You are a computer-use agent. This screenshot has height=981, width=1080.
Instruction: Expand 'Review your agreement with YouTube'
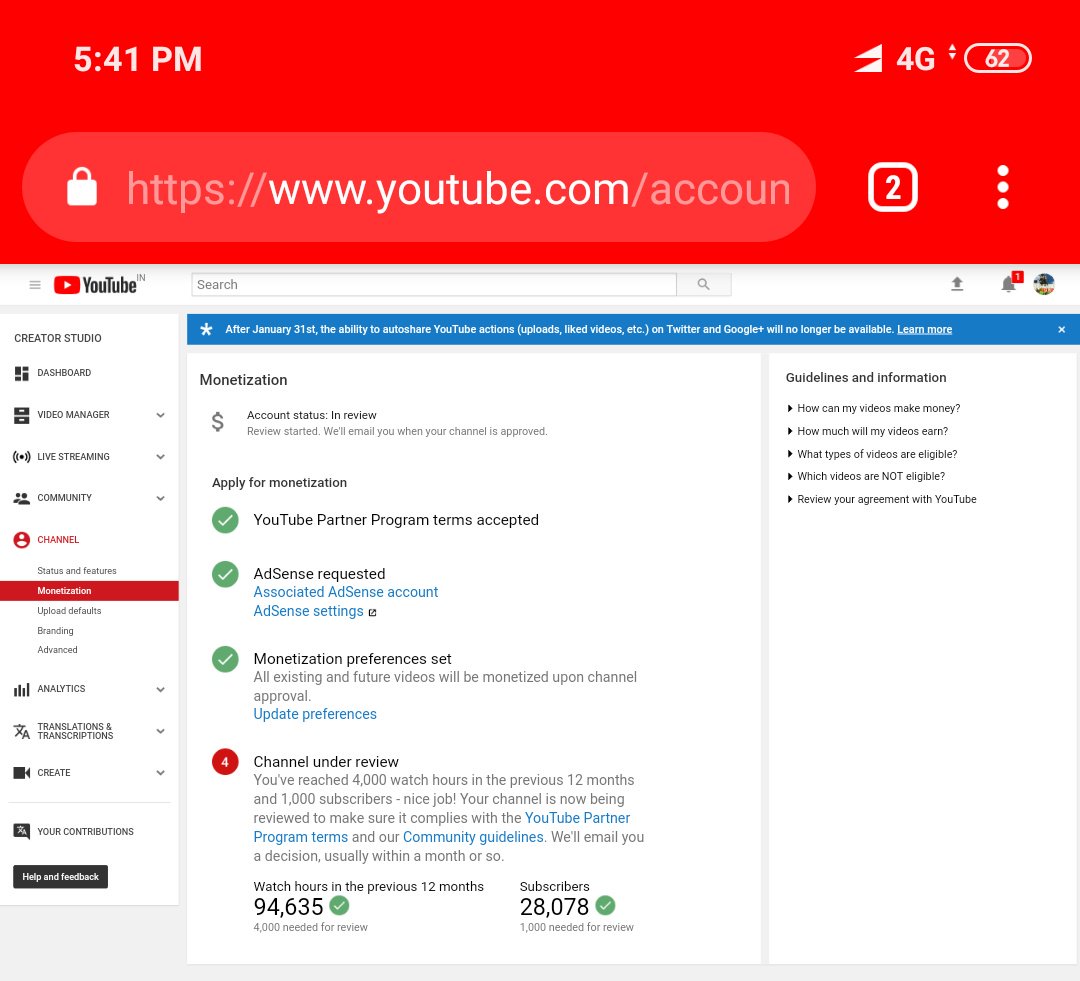pyautogui.click(x=882, y=499)
